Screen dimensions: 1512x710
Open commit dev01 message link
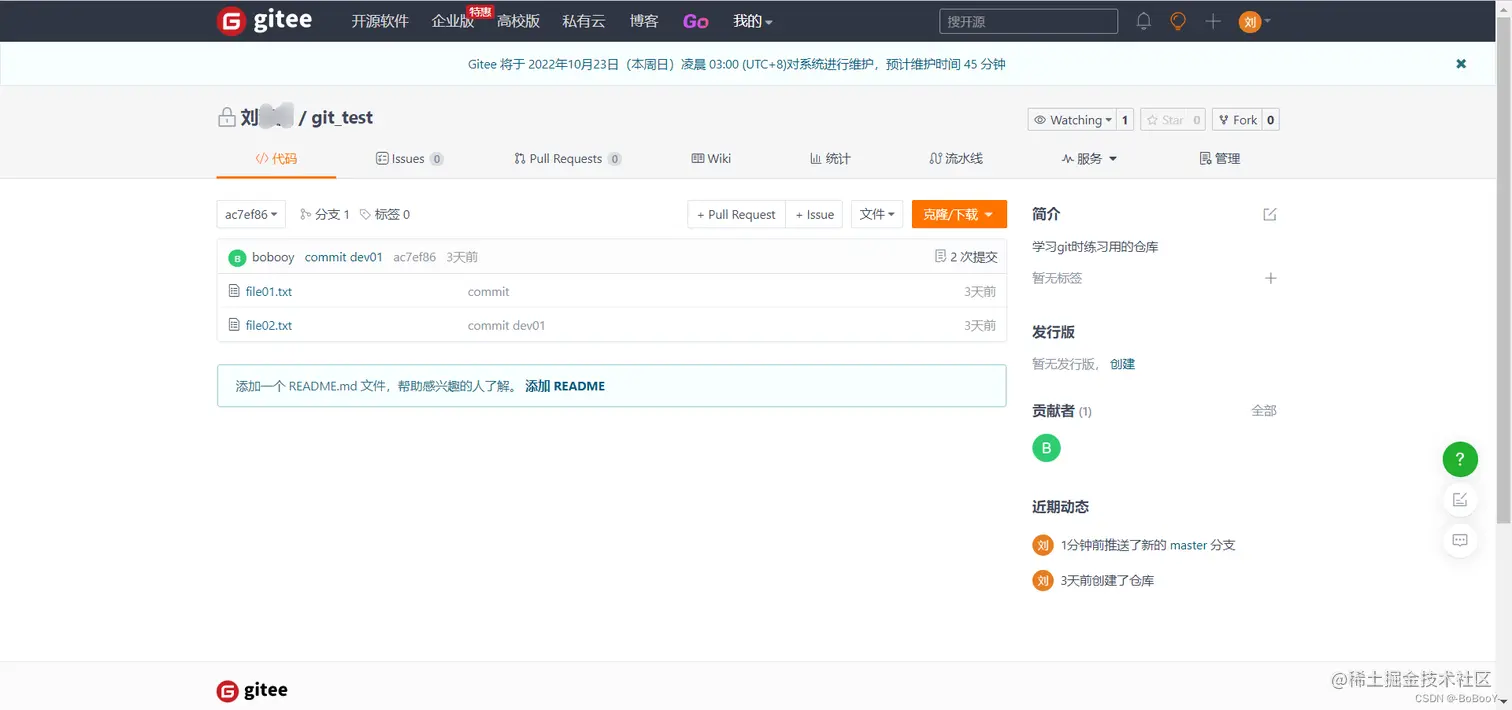tap(344, 257)
